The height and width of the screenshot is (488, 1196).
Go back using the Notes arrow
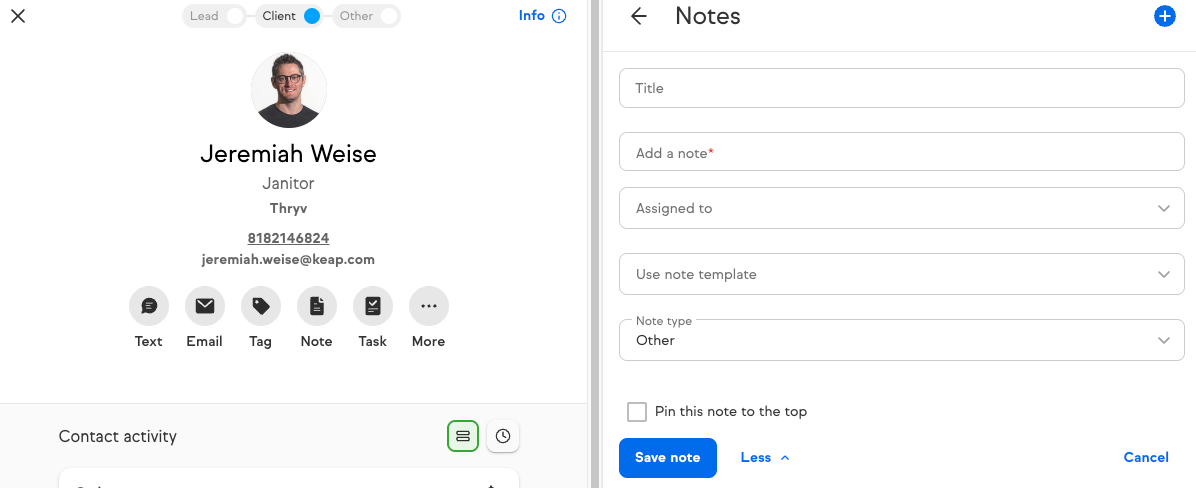point(638,16)
